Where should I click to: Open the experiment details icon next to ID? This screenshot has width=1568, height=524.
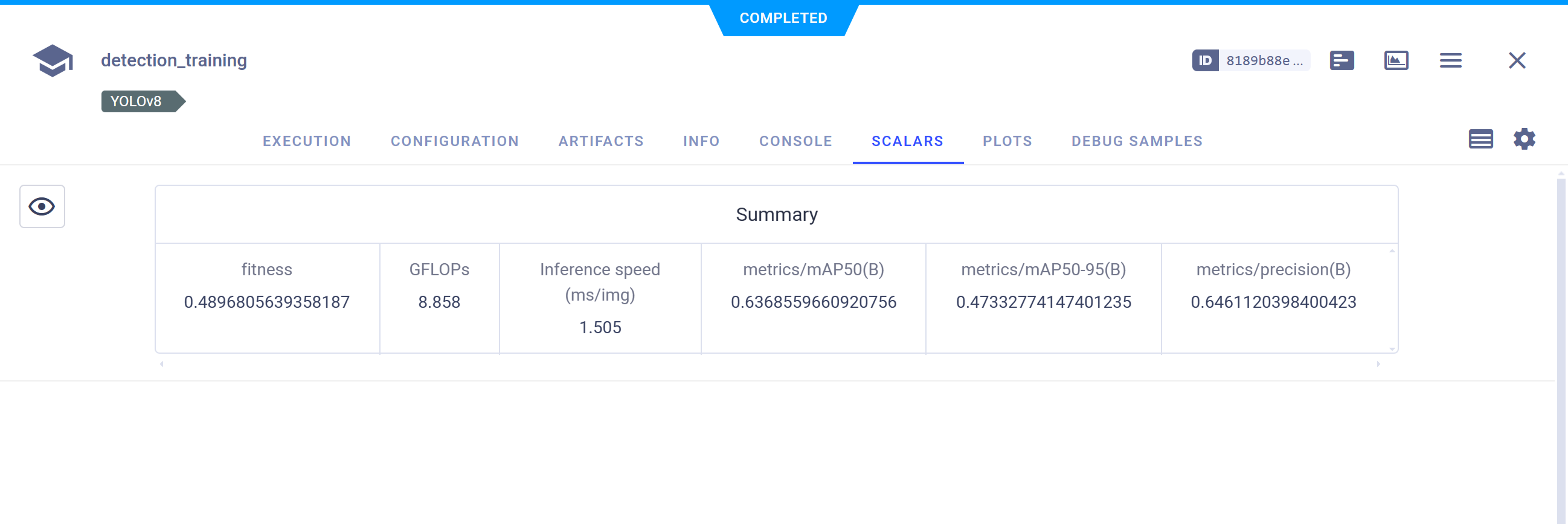(1341, 60)
